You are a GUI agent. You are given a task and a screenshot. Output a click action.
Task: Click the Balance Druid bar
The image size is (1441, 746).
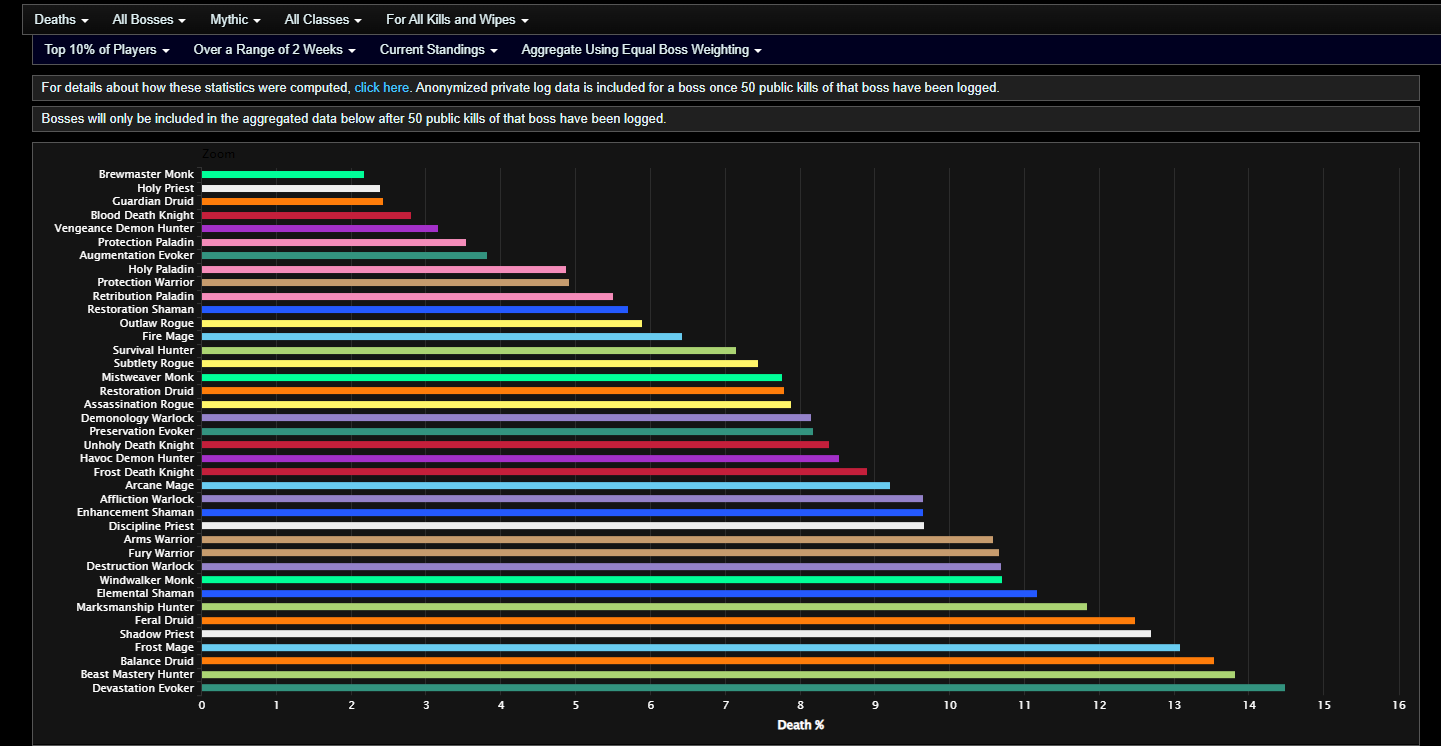708,661
